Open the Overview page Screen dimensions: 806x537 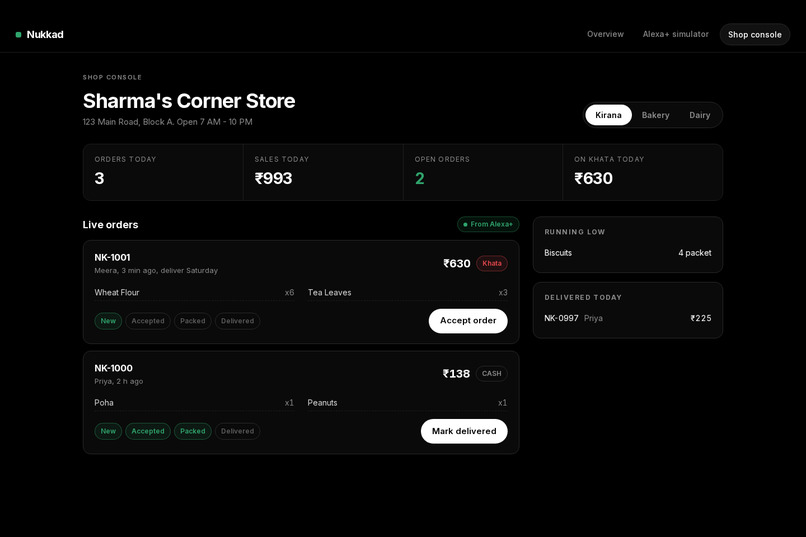coord(605,34)
